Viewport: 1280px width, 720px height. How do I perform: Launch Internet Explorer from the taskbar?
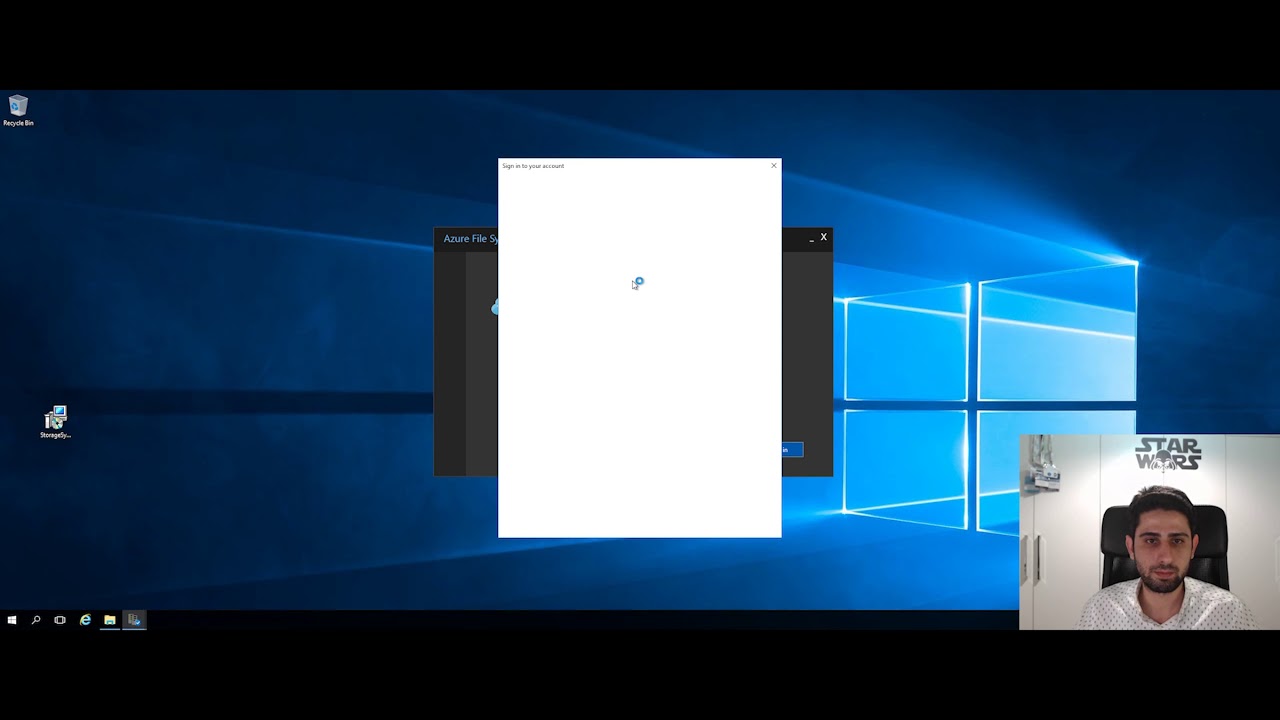pyautogui.click(x=85, y=620)
